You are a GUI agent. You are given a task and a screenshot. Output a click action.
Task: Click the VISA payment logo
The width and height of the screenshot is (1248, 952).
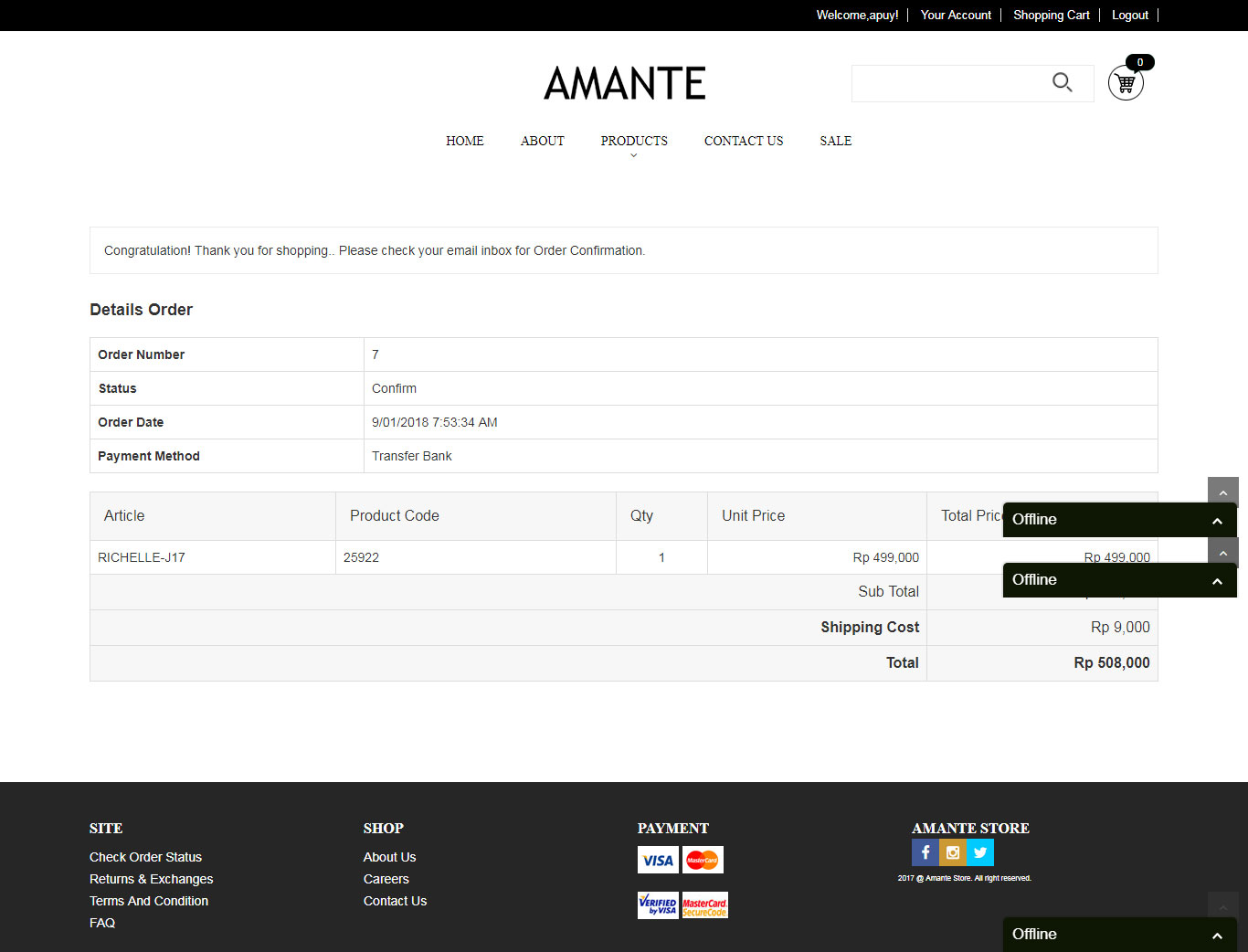(658, 860)
